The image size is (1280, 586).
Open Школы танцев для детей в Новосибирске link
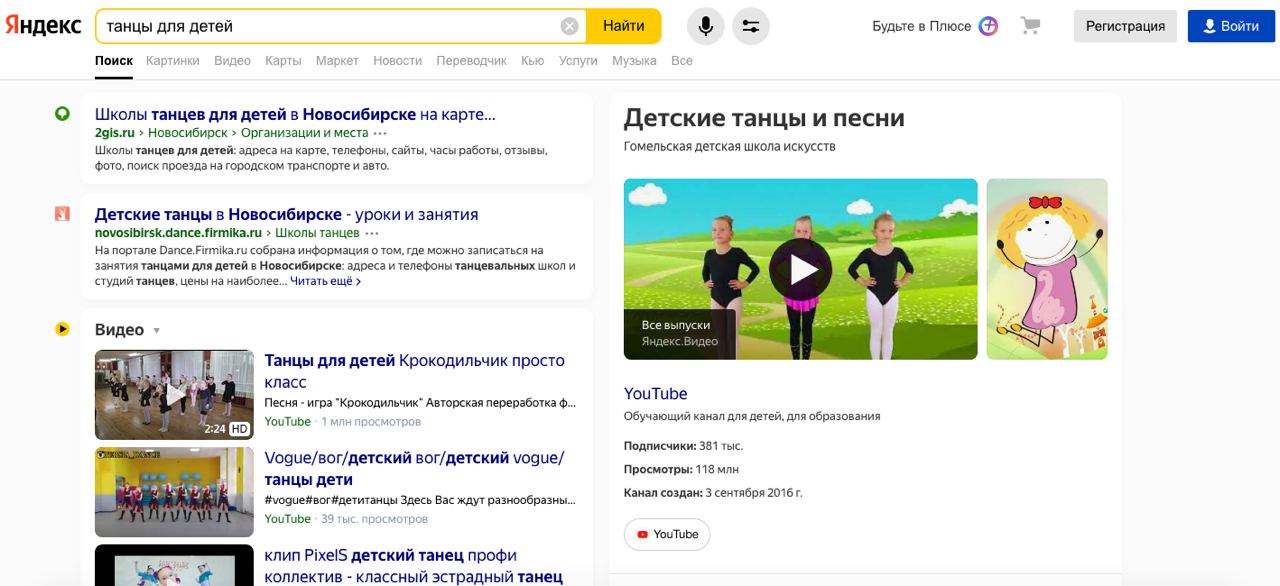tap(295, 114)
